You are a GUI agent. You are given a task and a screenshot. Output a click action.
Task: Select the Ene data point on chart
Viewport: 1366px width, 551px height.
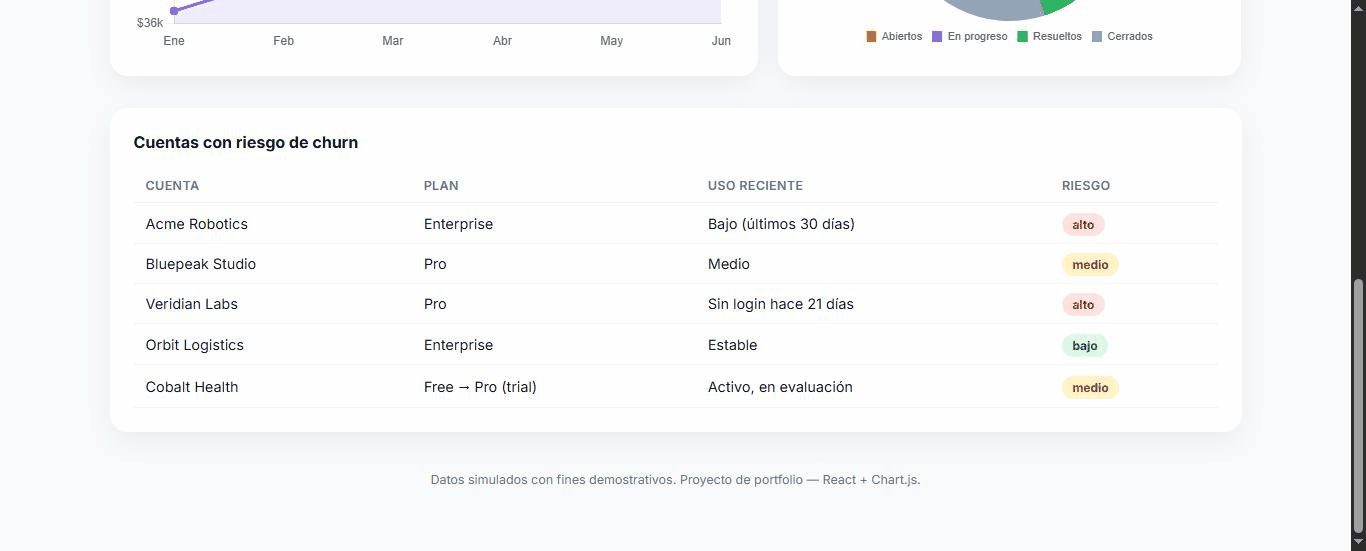(x=174, y=11)
